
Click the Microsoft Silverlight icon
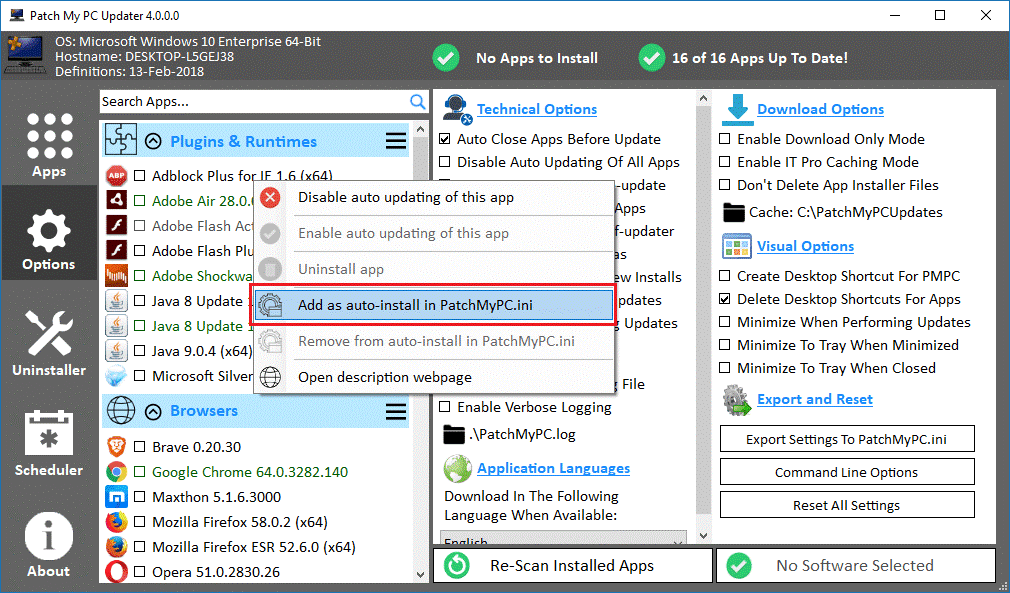[x=117, y=375]
